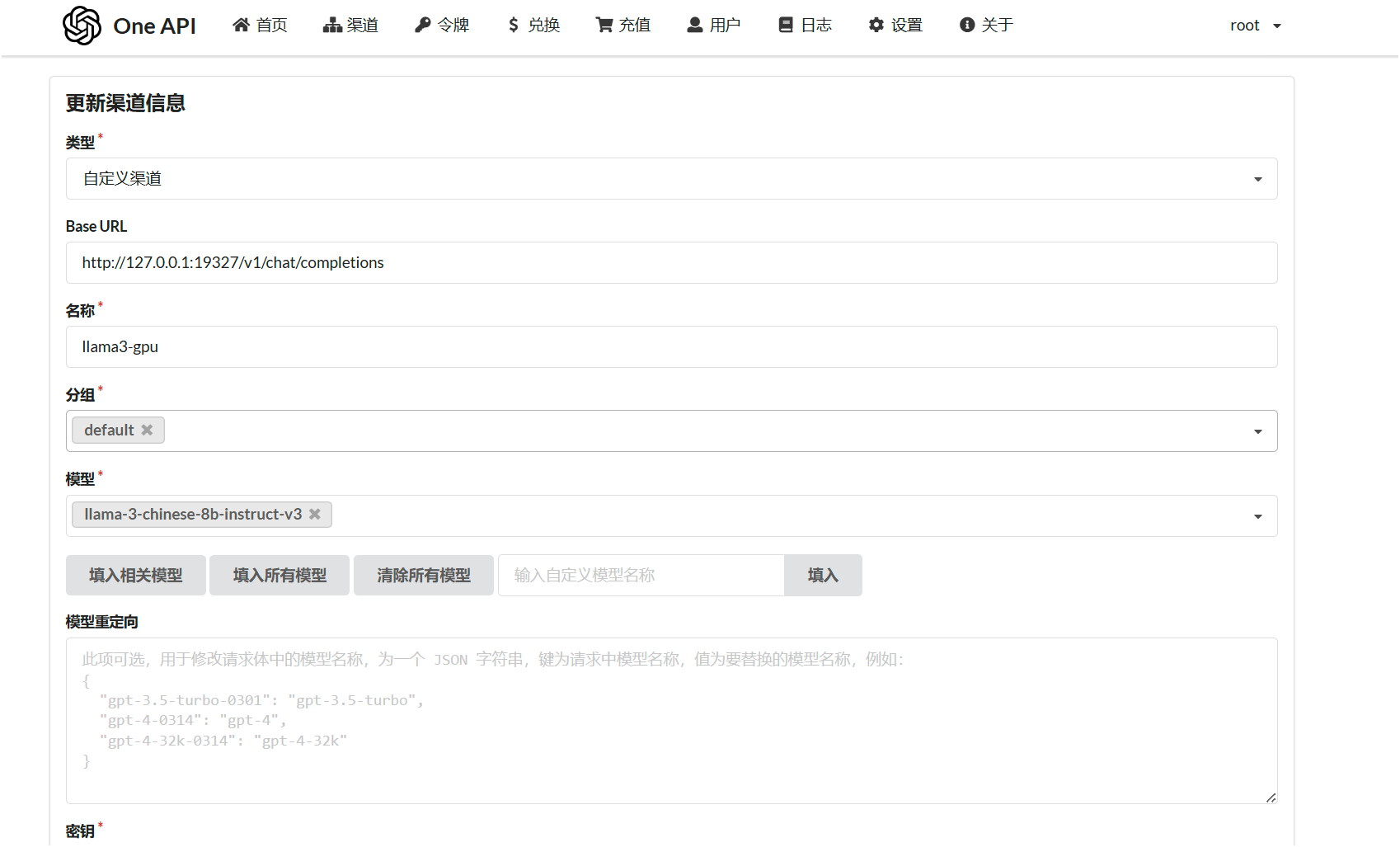Expand the 类型 channel type dropdown
This screenshot has height=847, width=1400.
(1257, 179)
